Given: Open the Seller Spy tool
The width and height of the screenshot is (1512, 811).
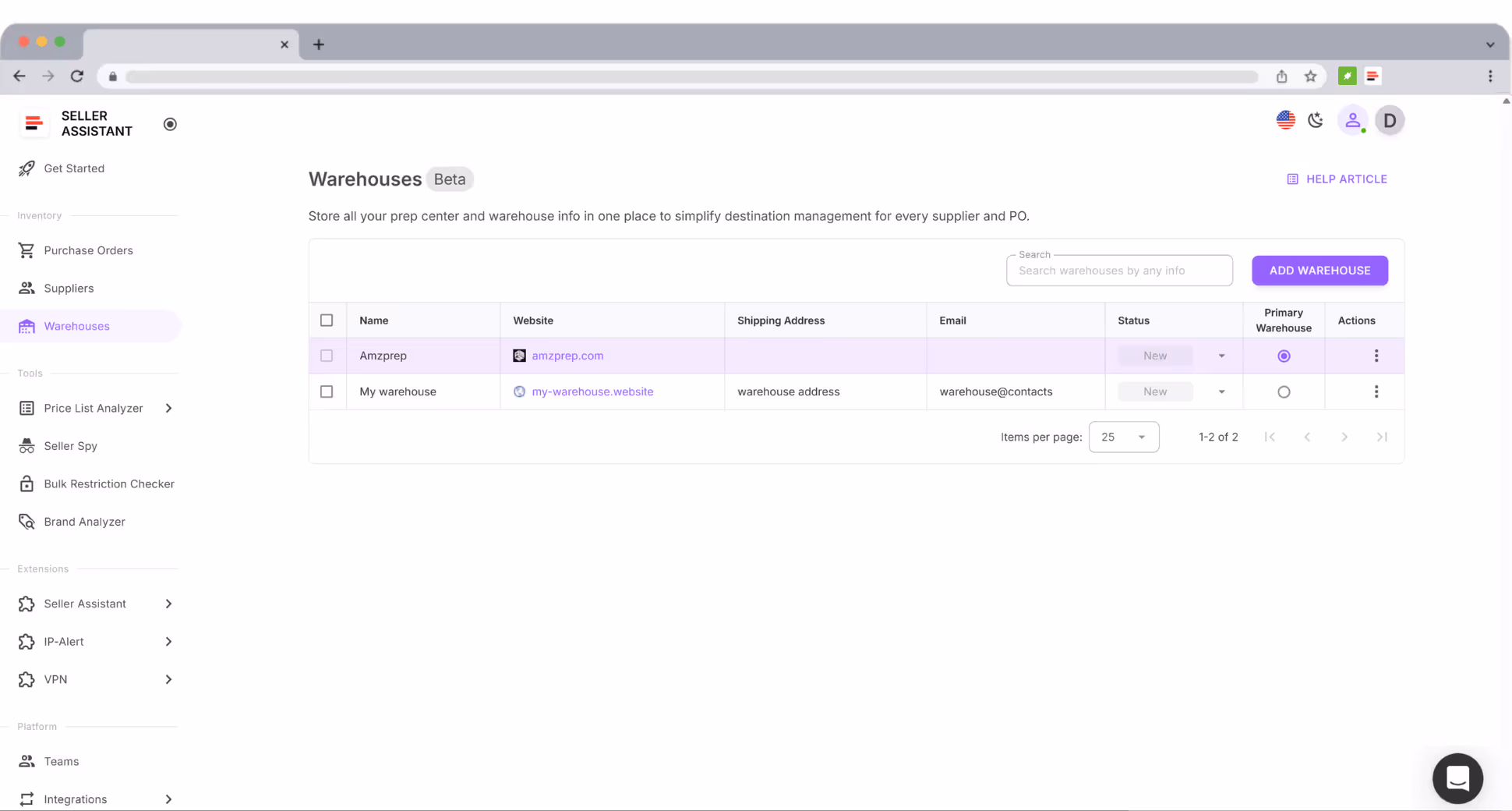Looking at the screenshot, I should point(69,445).
